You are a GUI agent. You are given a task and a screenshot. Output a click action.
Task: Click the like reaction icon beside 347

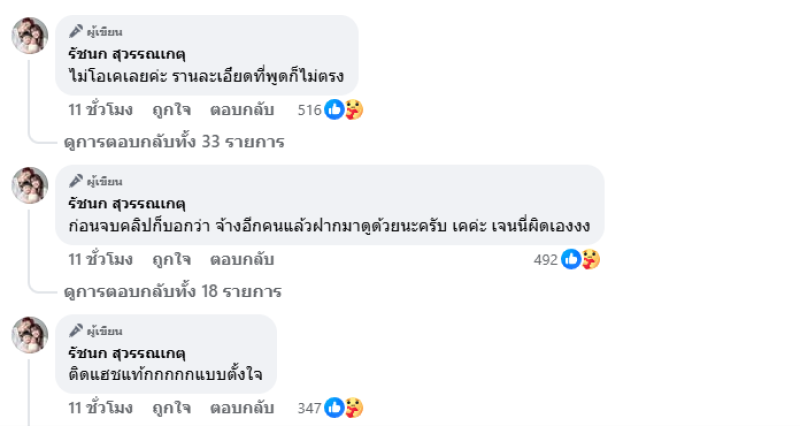(x=335, y=408)
